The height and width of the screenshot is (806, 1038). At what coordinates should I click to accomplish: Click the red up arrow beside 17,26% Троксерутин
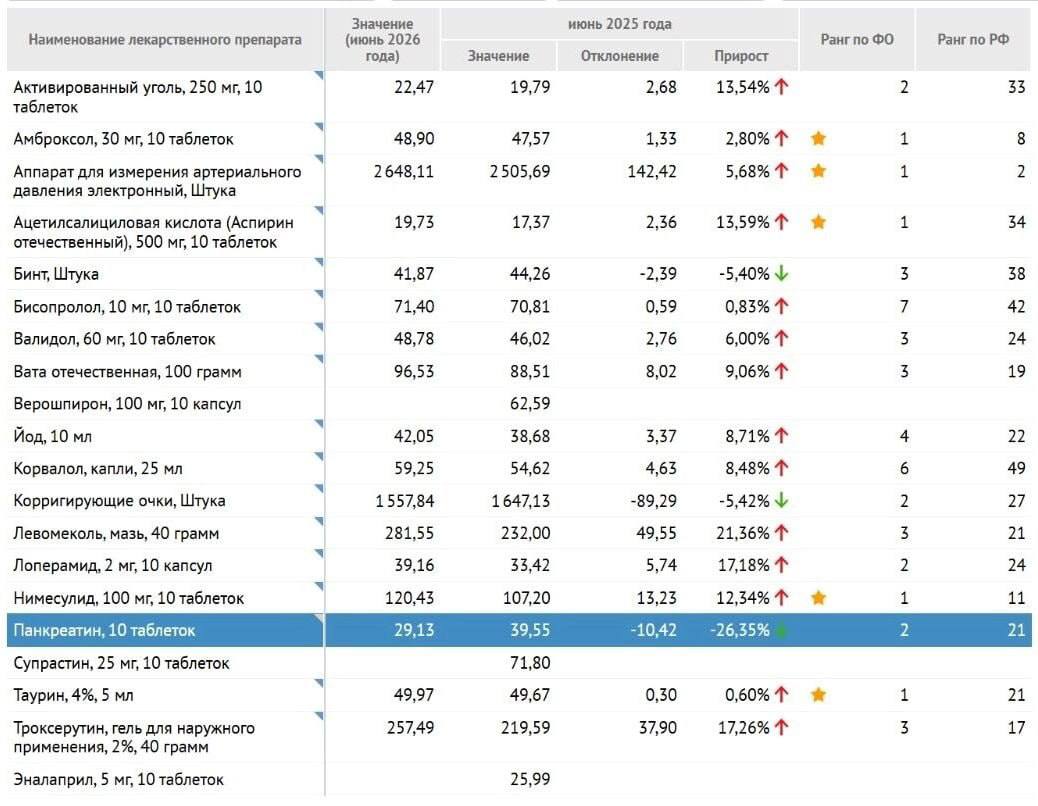tap(782, 727)
